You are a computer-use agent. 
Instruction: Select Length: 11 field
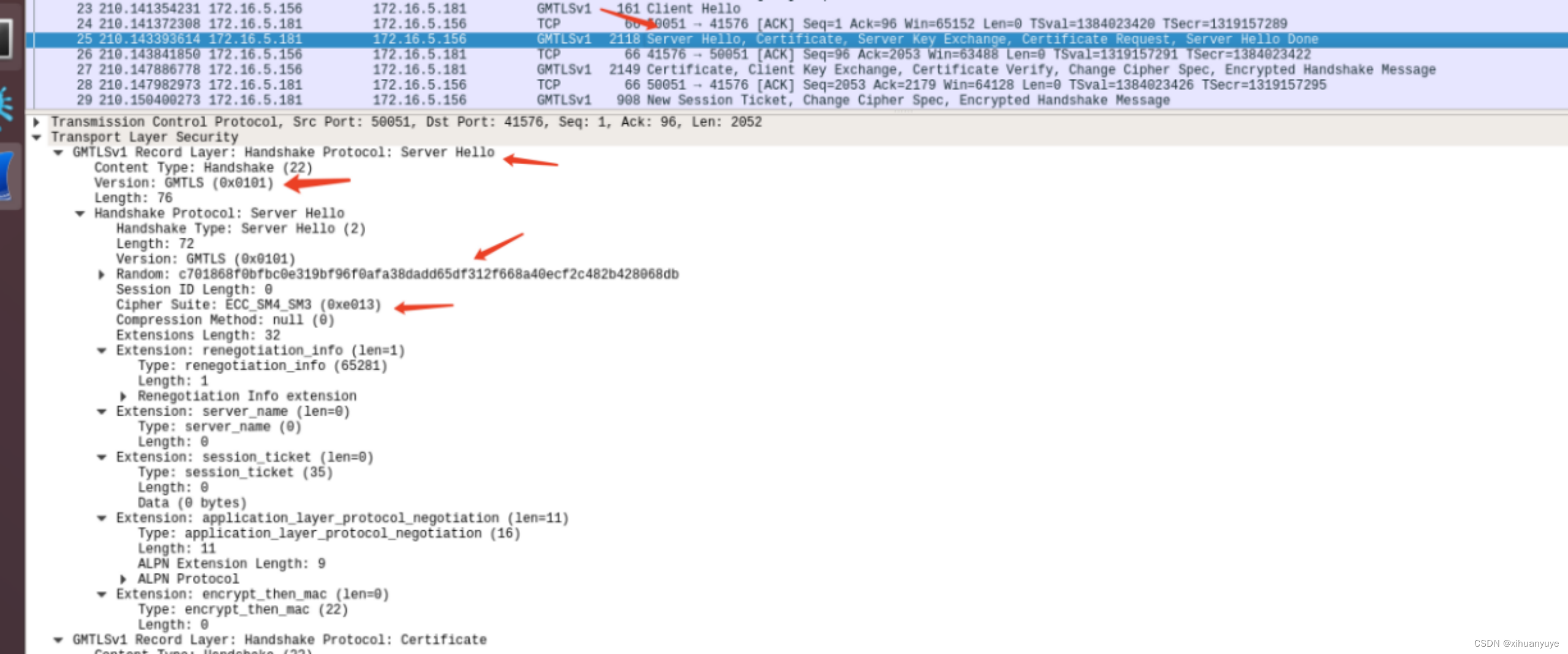(176, 549)
